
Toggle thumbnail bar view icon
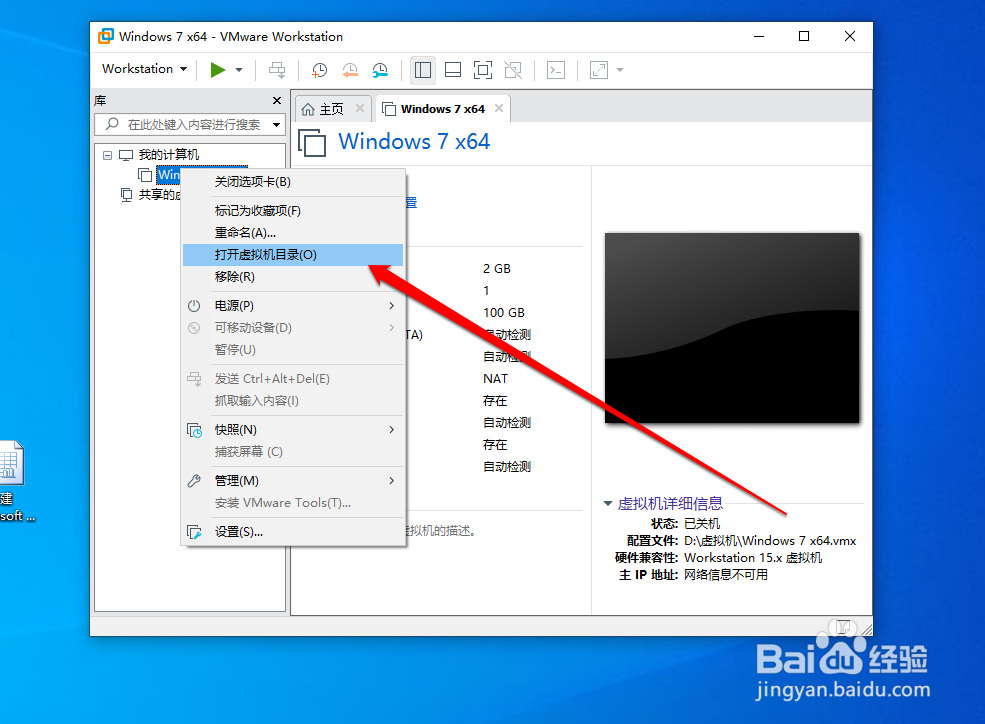tap(453, 70)
